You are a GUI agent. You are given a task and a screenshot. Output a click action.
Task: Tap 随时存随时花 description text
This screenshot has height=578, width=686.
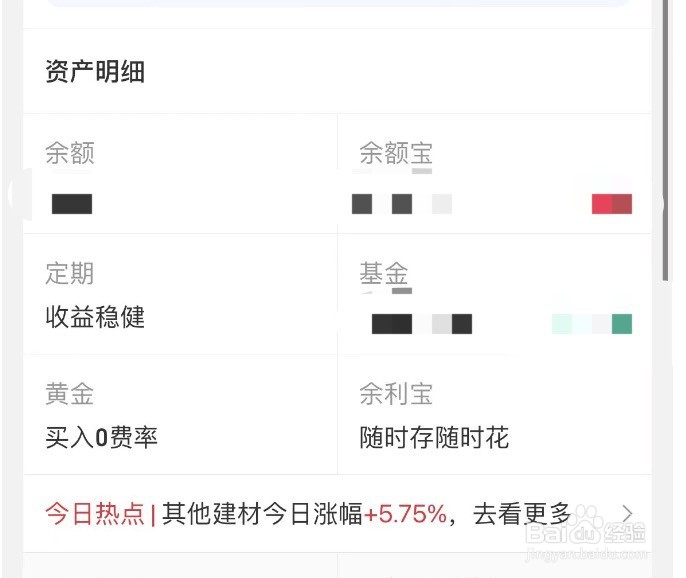[x=434, y=437]
